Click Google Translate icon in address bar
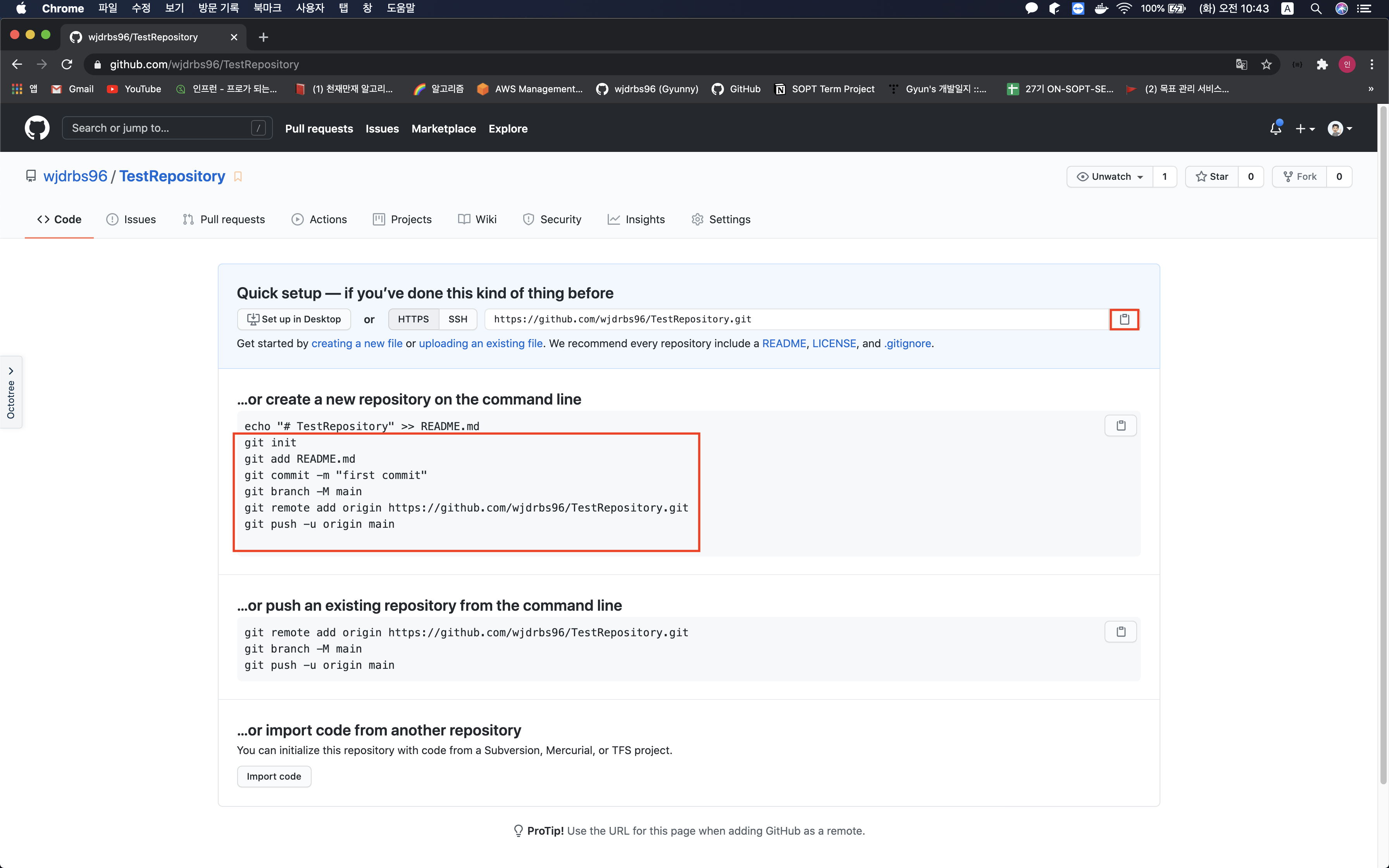 click(x=1241, y=64)
